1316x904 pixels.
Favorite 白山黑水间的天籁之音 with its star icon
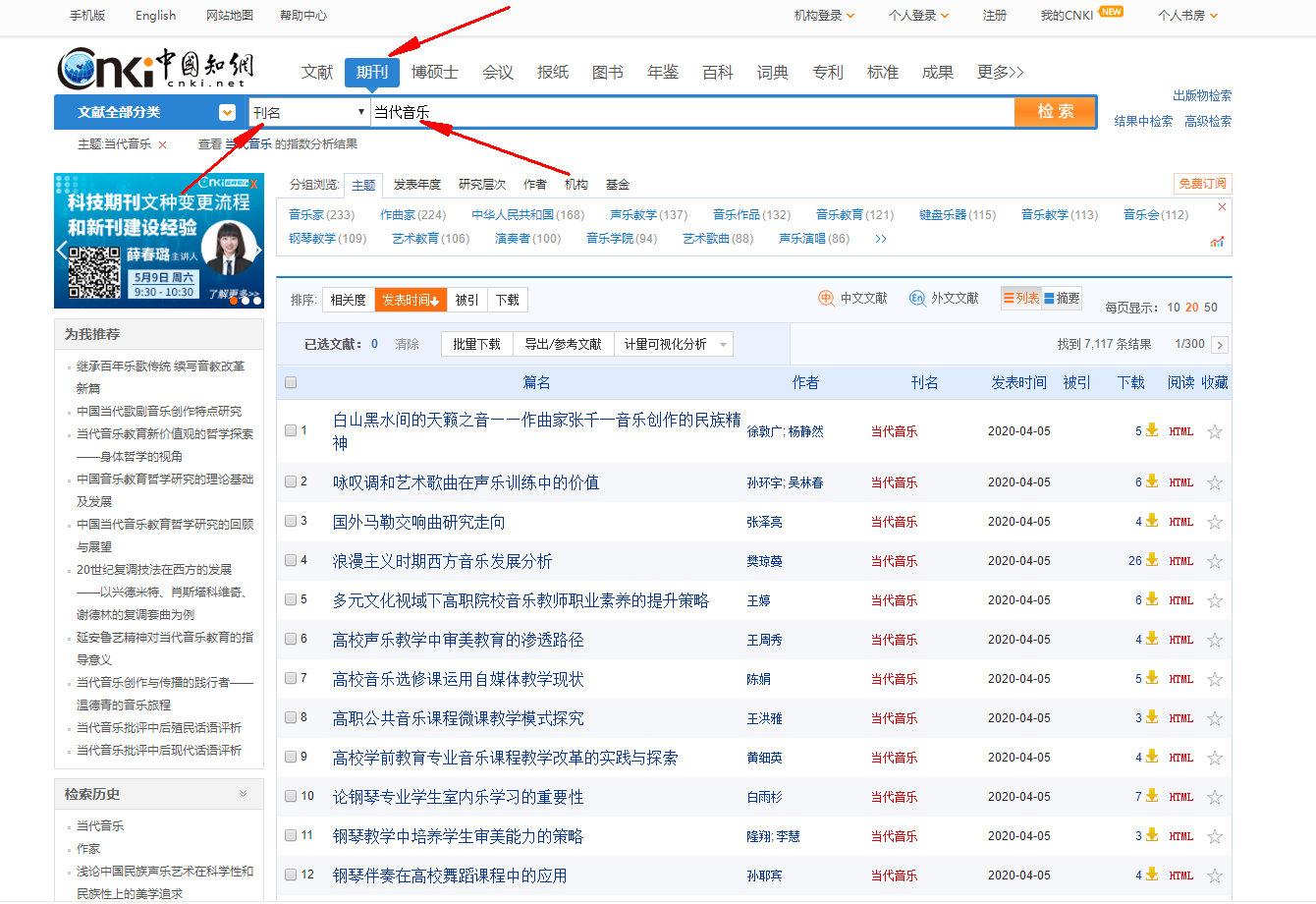pyautogui.click(x=1215, y=431)
